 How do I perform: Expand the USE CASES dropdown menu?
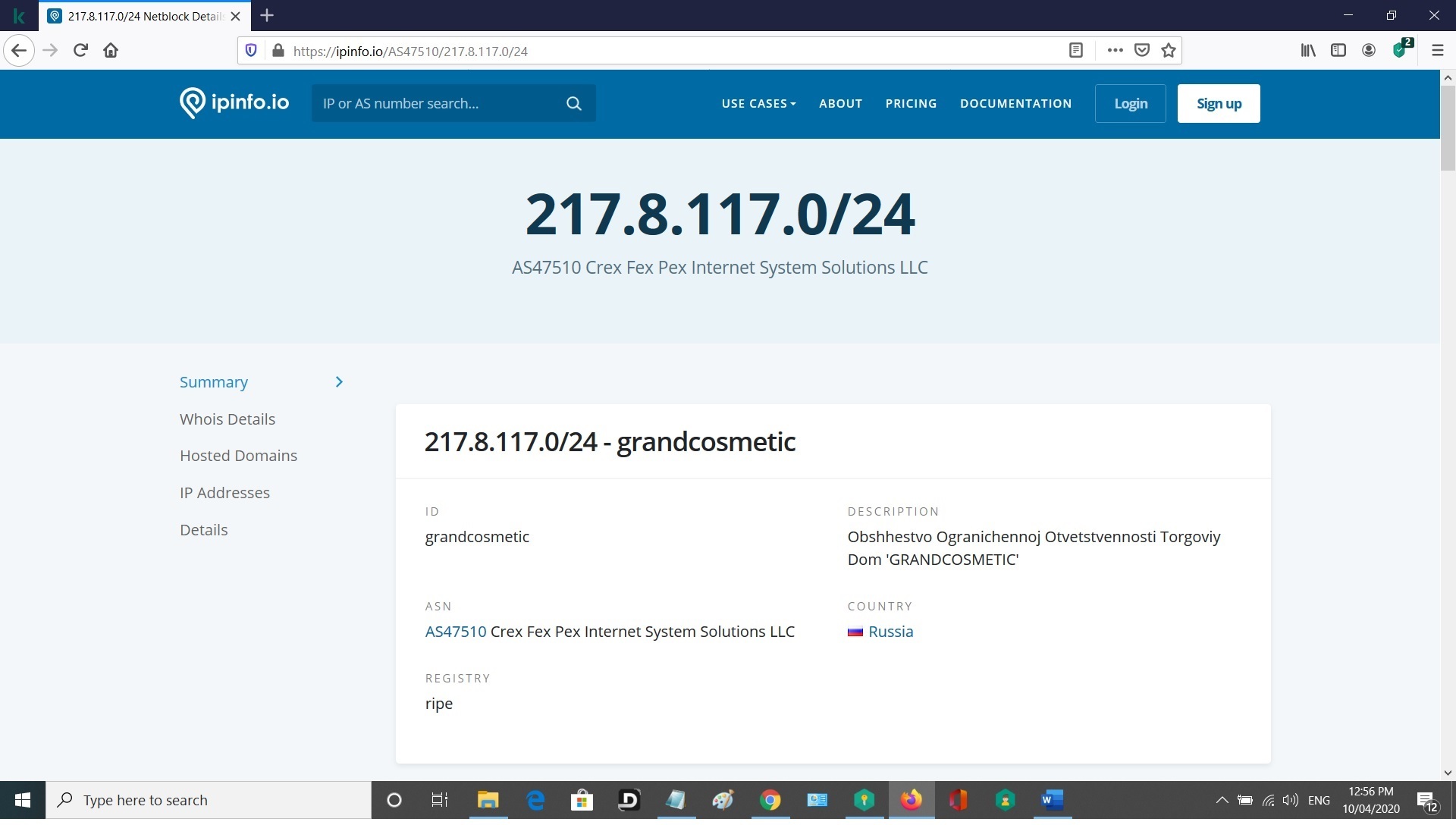tap(758, 104)
